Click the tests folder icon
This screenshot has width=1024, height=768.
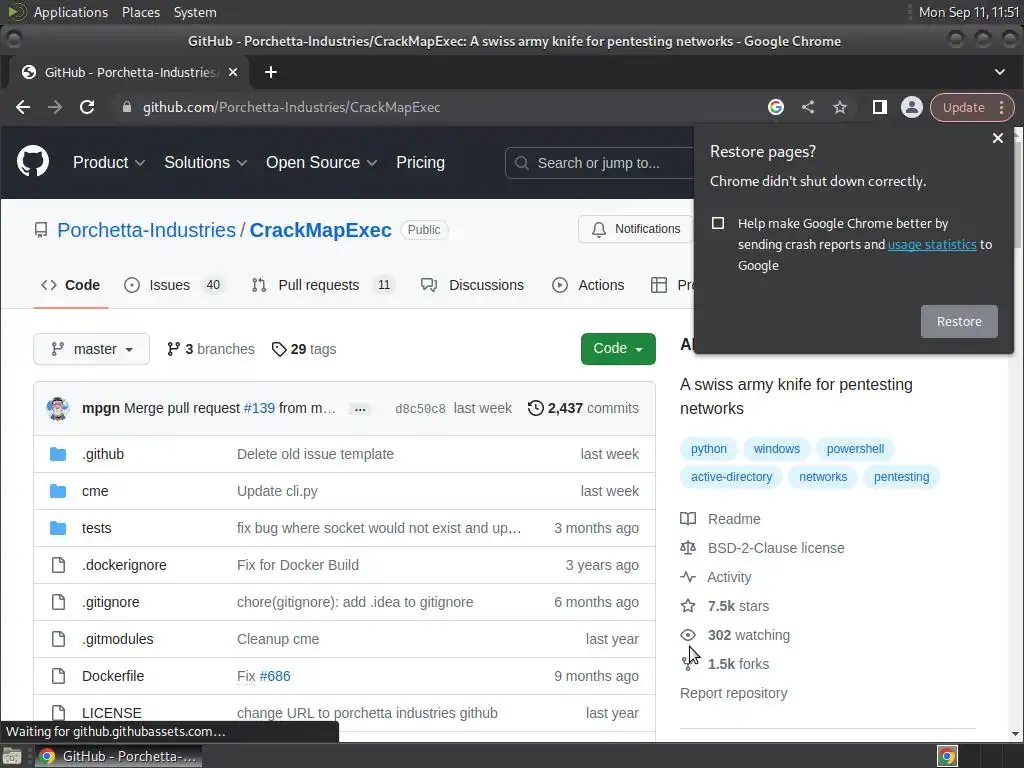tap(58, 528)
